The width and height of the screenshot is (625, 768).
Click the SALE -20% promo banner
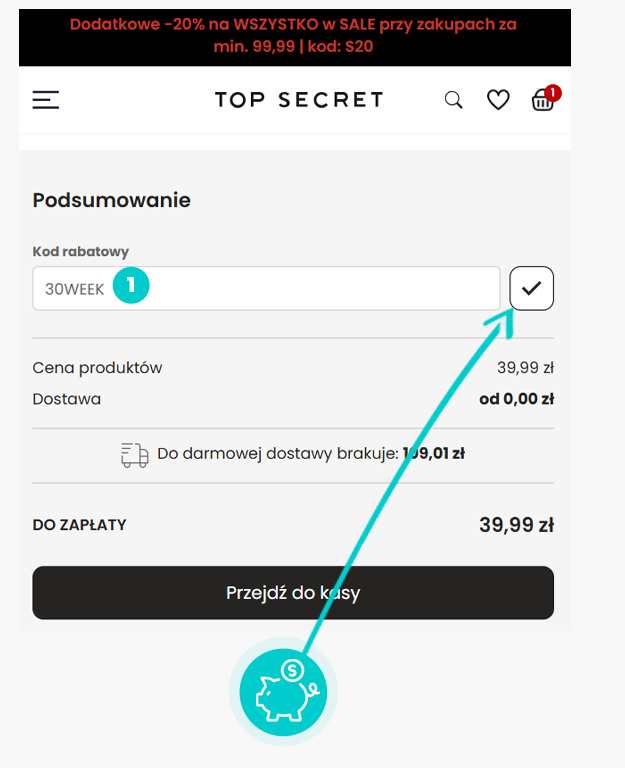click(x=295, y=36)
